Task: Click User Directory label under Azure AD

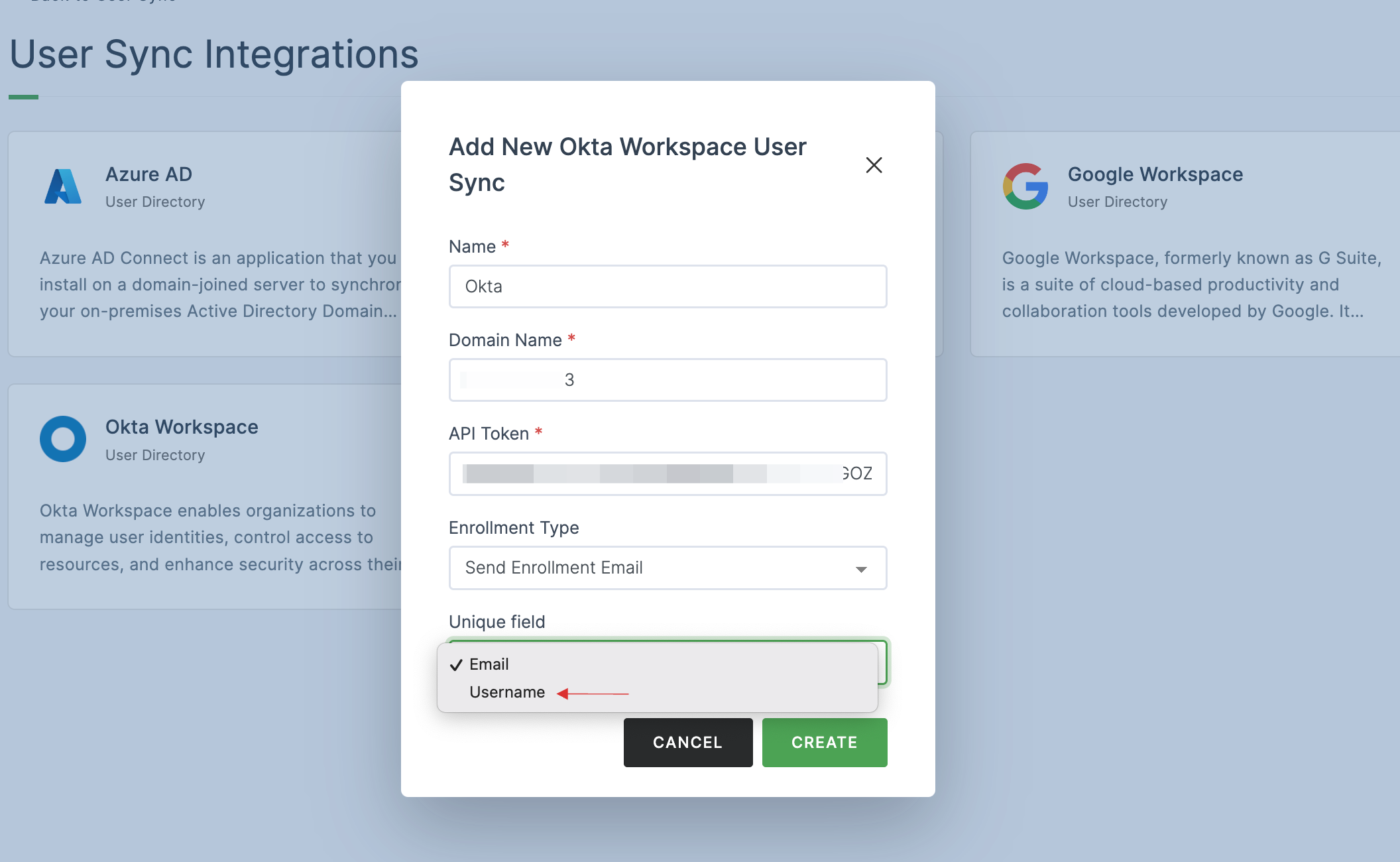Action: point(155,202)
